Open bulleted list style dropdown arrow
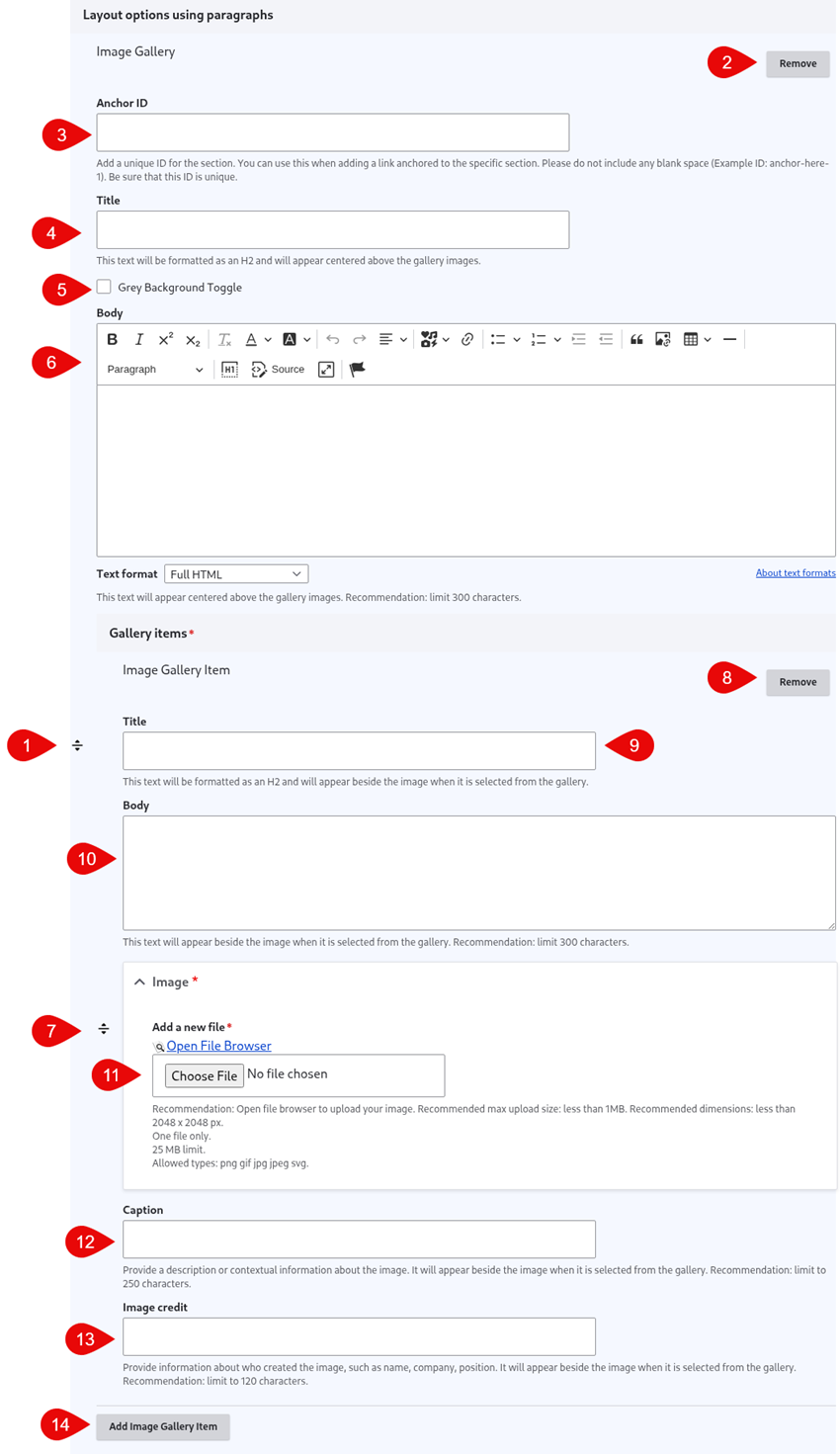The height and width of the screenshot is (1454, 840). (x=517, y=340)
